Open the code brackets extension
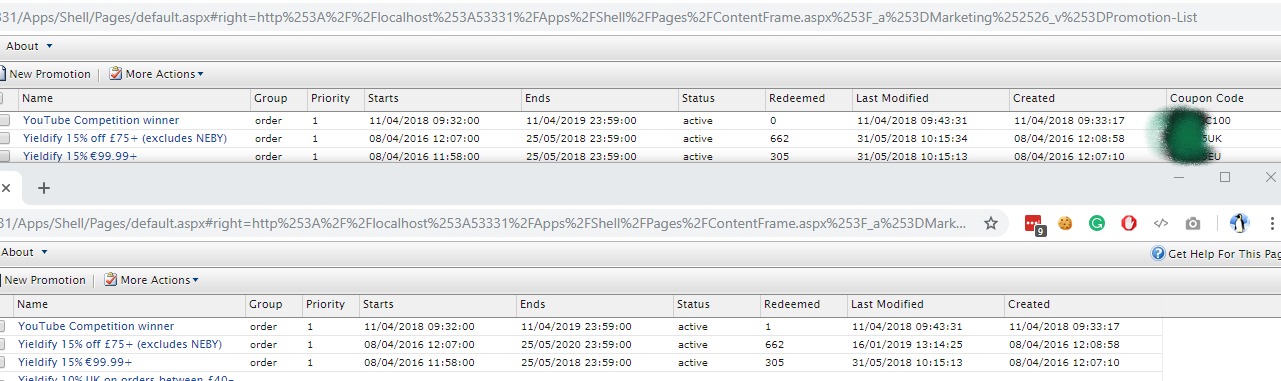This screenshot has height=381, width=1281. [x=1161, y=224]
